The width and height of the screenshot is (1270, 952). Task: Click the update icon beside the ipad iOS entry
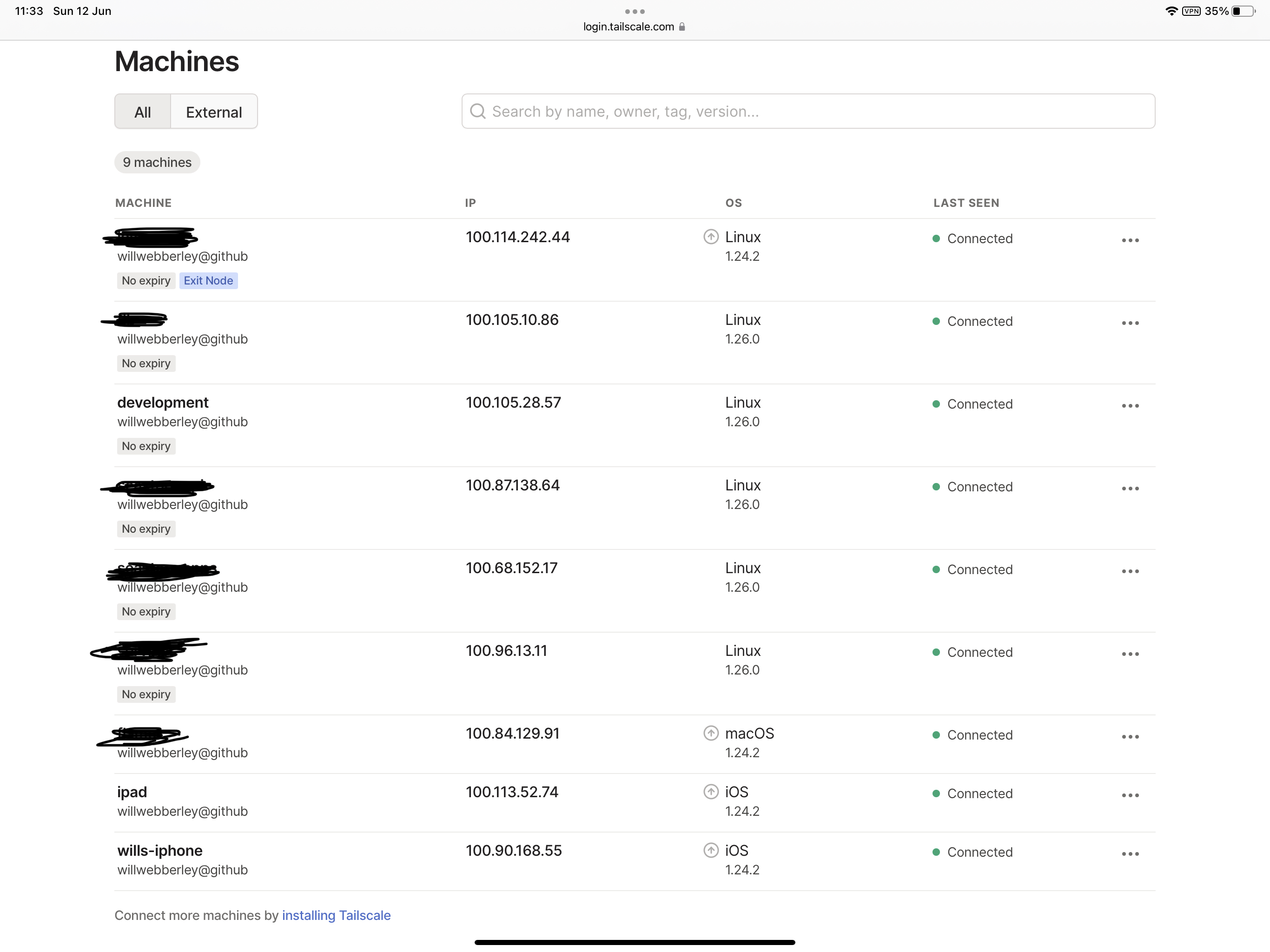(710, 791)
